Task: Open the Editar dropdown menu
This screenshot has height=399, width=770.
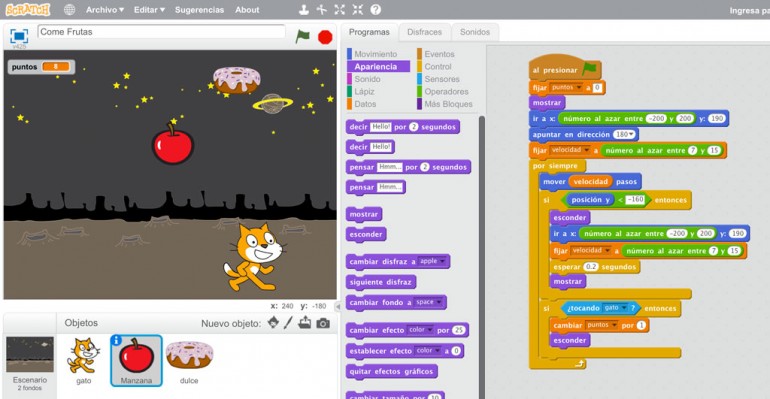Action: (149, 9)
